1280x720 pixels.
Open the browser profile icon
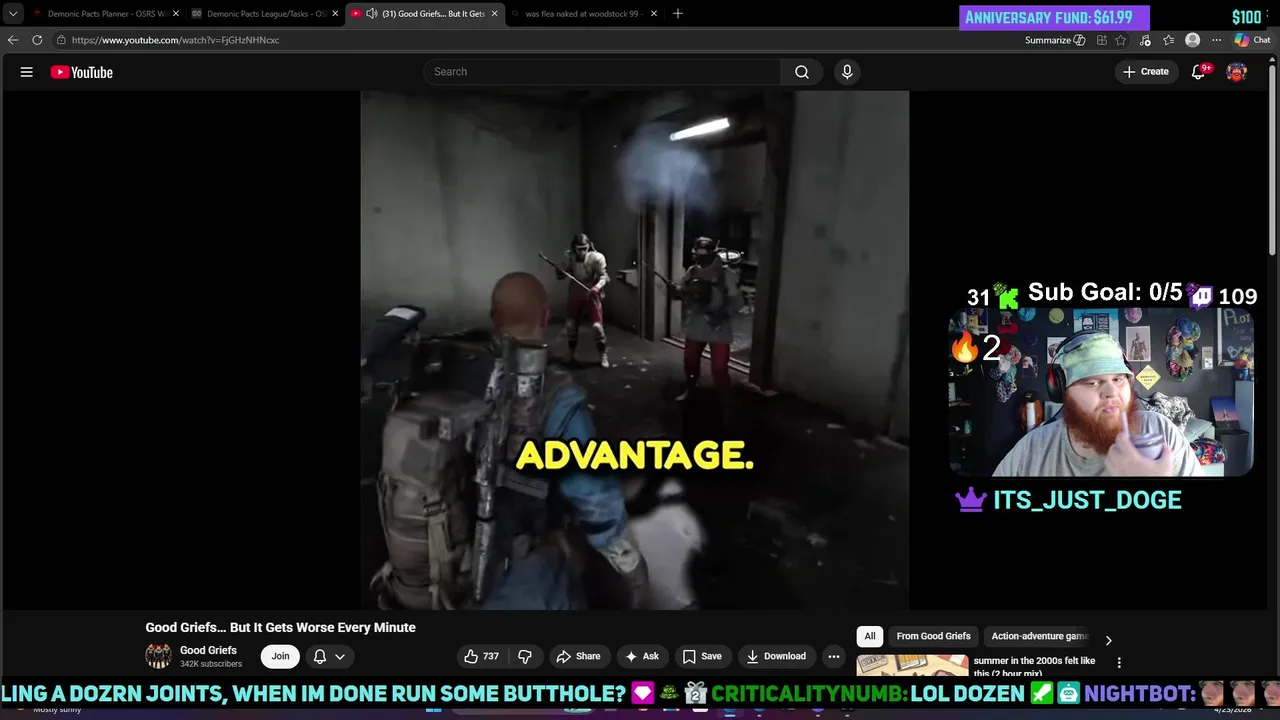pos(1192,40)
